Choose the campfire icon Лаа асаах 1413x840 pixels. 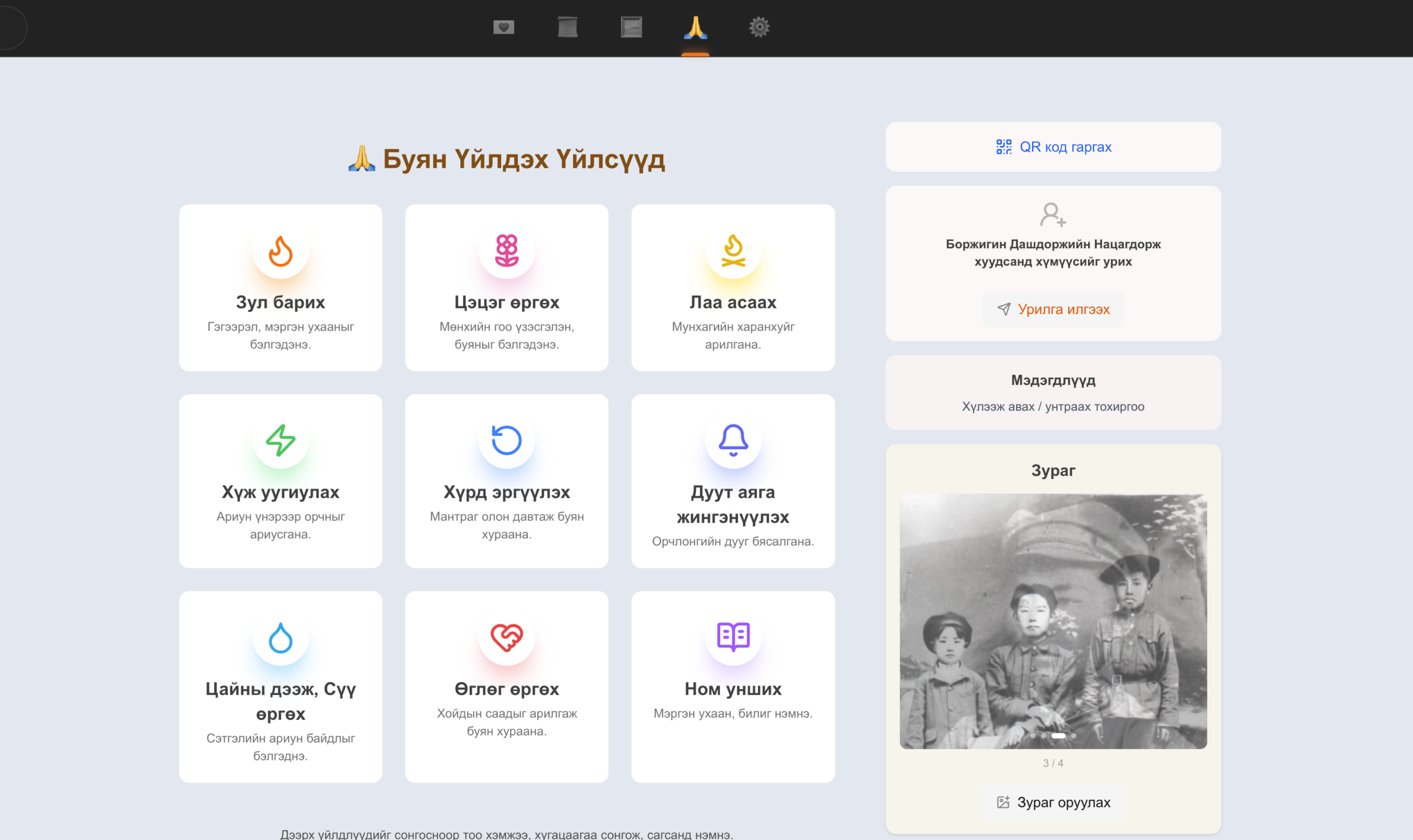pyautogui.click(x=733, y=251)
